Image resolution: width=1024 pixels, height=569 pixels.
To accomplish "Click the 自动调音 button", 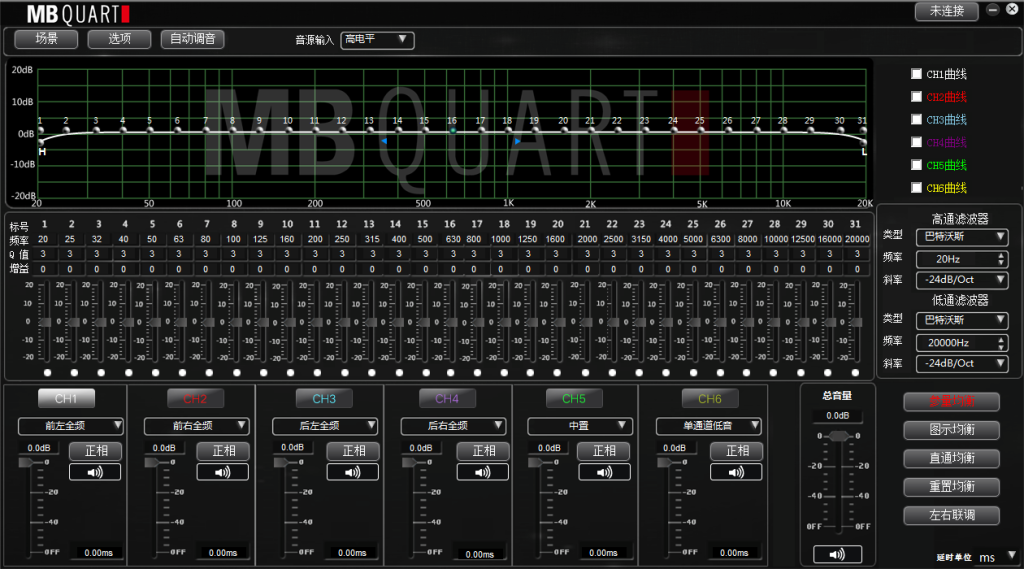I will tap(193, 39).
